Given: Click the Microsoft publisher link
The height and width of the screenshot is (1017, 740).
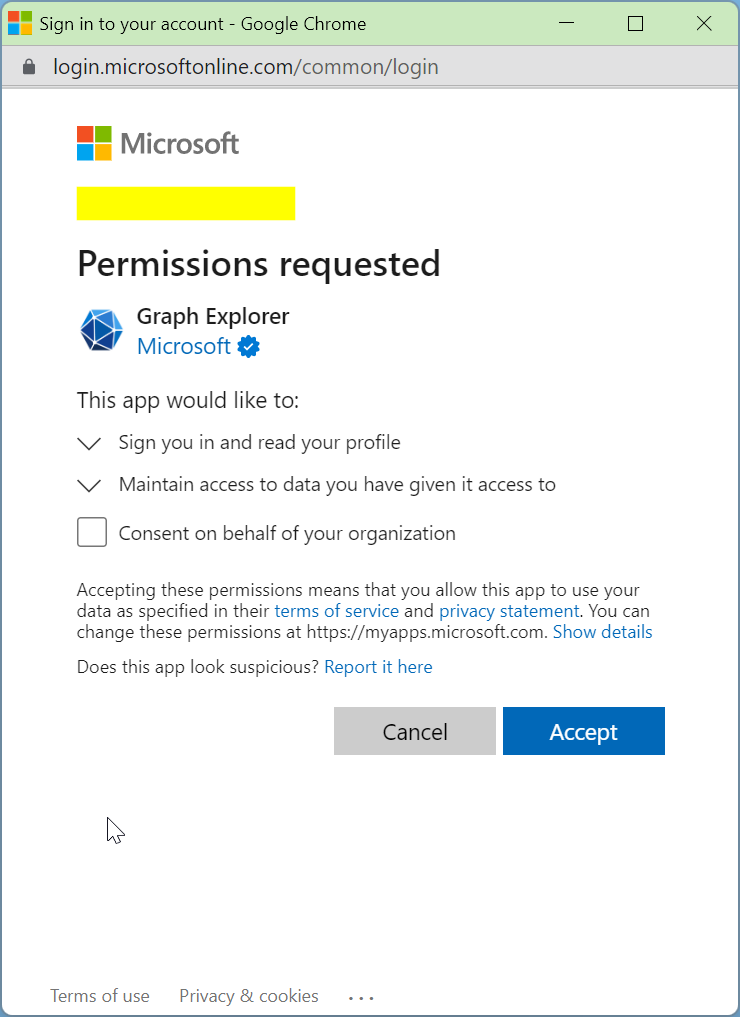Looking at the screenshot, I should pyautogui.click(x=184, y=346).
